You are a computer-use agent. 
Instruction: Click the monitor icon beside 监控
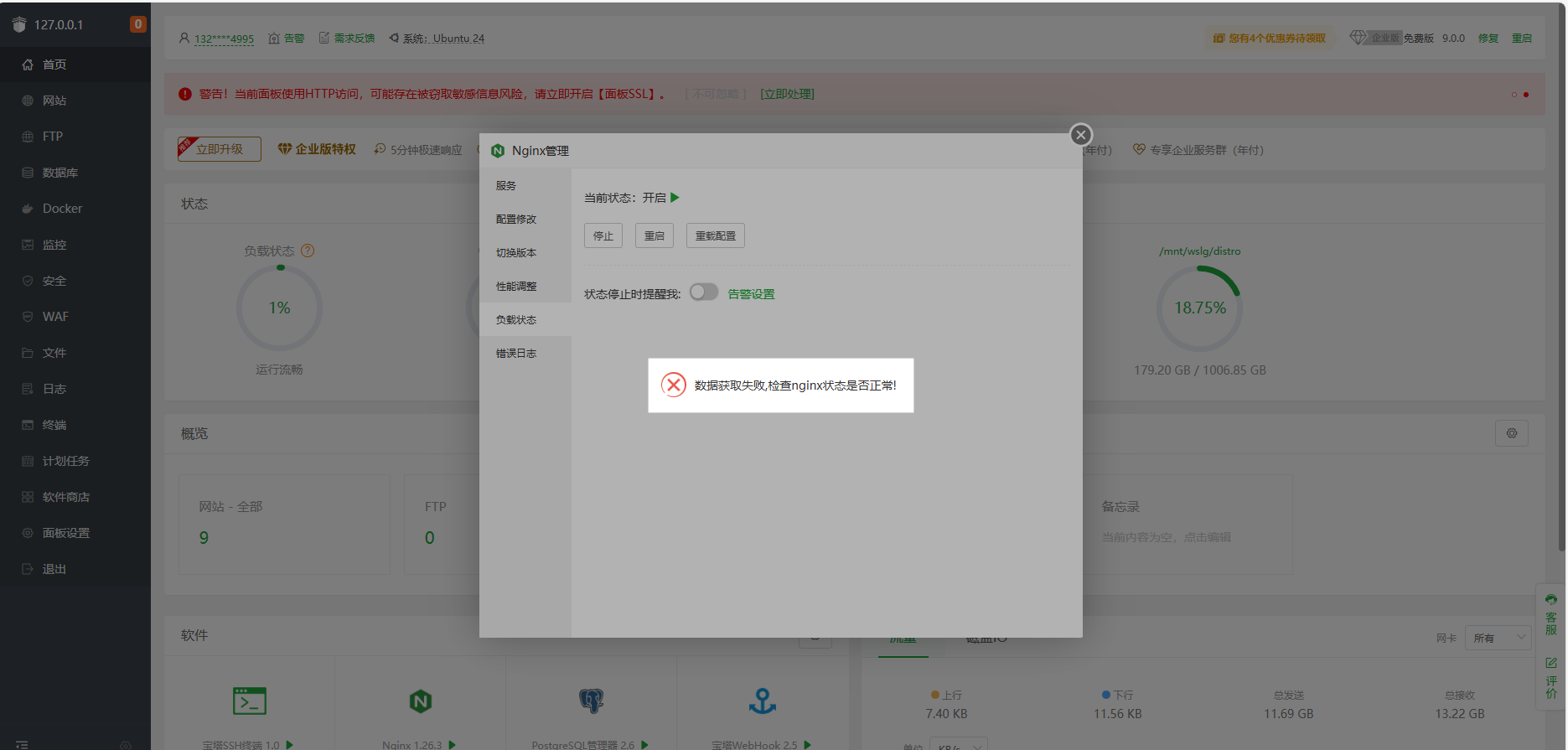tap(28, 245)
